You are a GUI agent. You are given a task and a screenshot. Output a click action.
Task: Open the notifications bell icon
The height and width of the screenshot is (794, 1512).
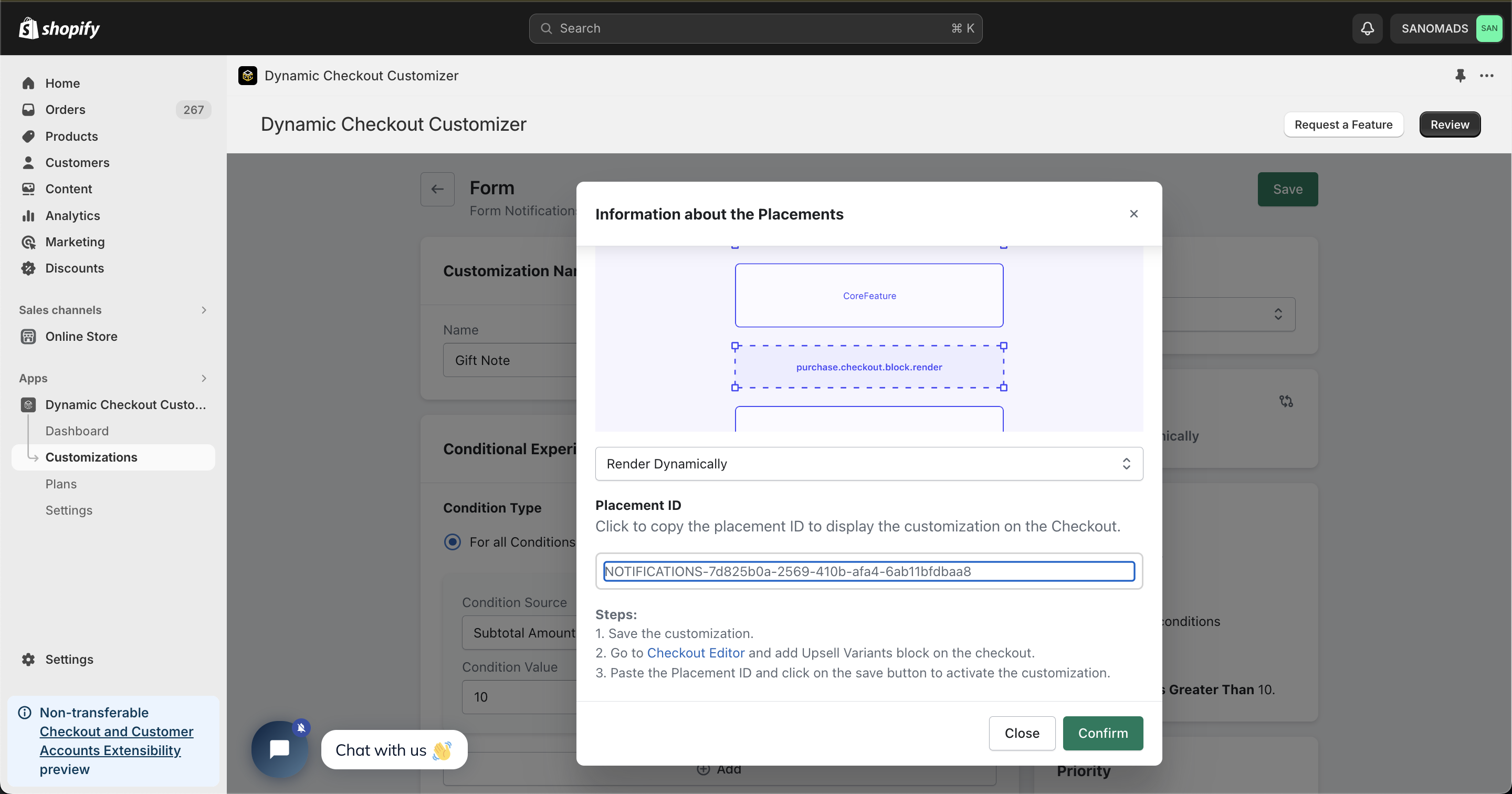(1367, 28)
